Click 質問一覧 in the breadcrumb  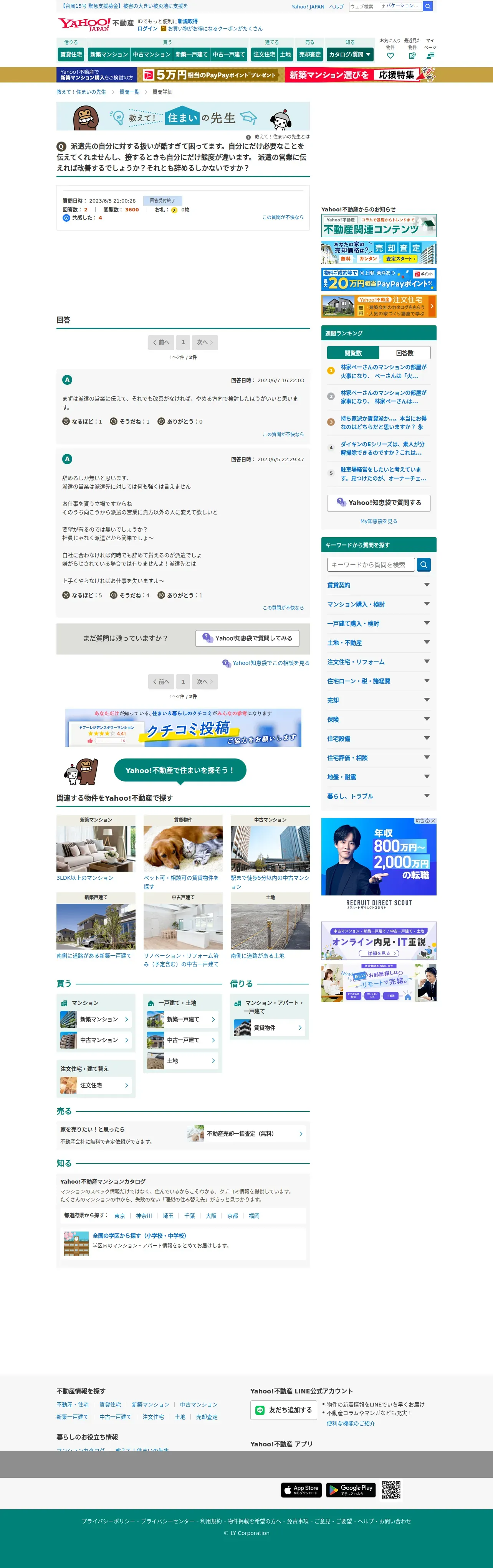point(129,92)
